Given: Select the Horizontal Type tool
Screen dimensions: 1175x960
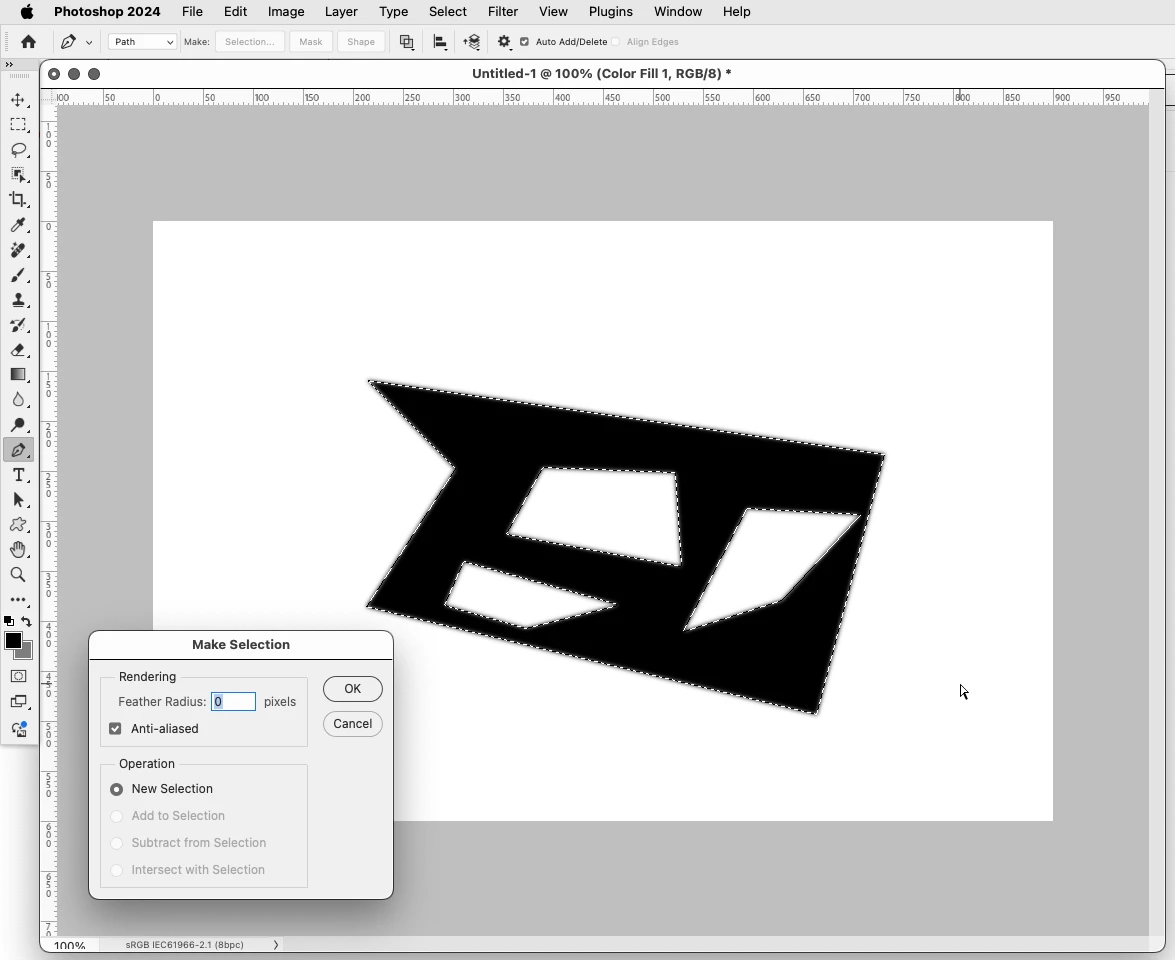Looking at the screenshot, I should coord(18,475).
